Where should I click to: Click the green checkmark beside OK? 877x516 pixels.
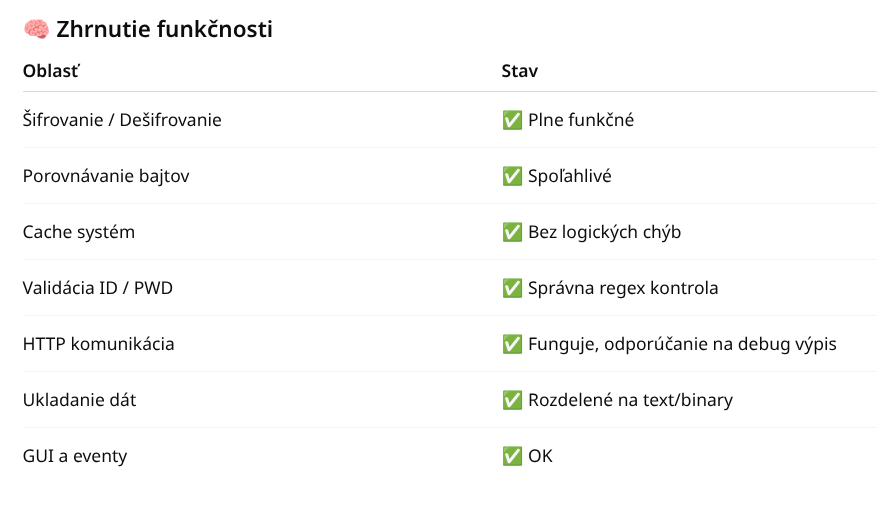(x=512, y=456)
